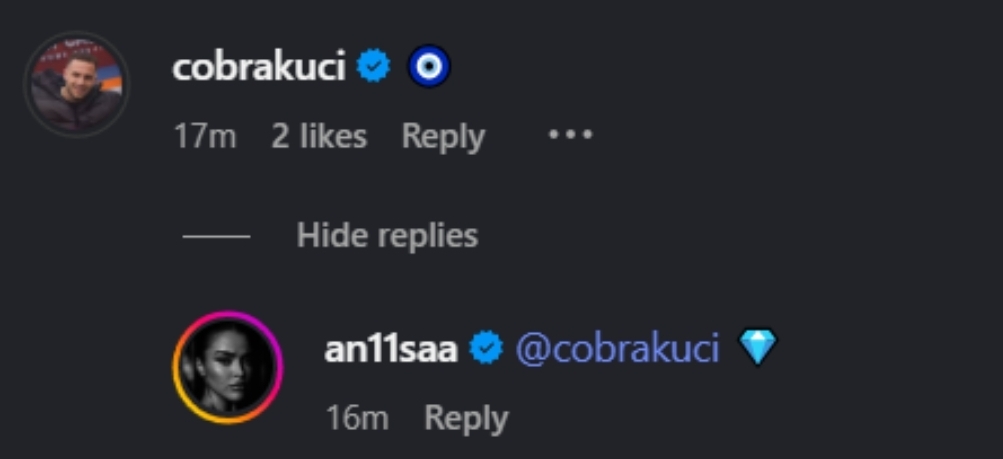Open the three-dot options on cobrakuci's comment

[570, 135]
